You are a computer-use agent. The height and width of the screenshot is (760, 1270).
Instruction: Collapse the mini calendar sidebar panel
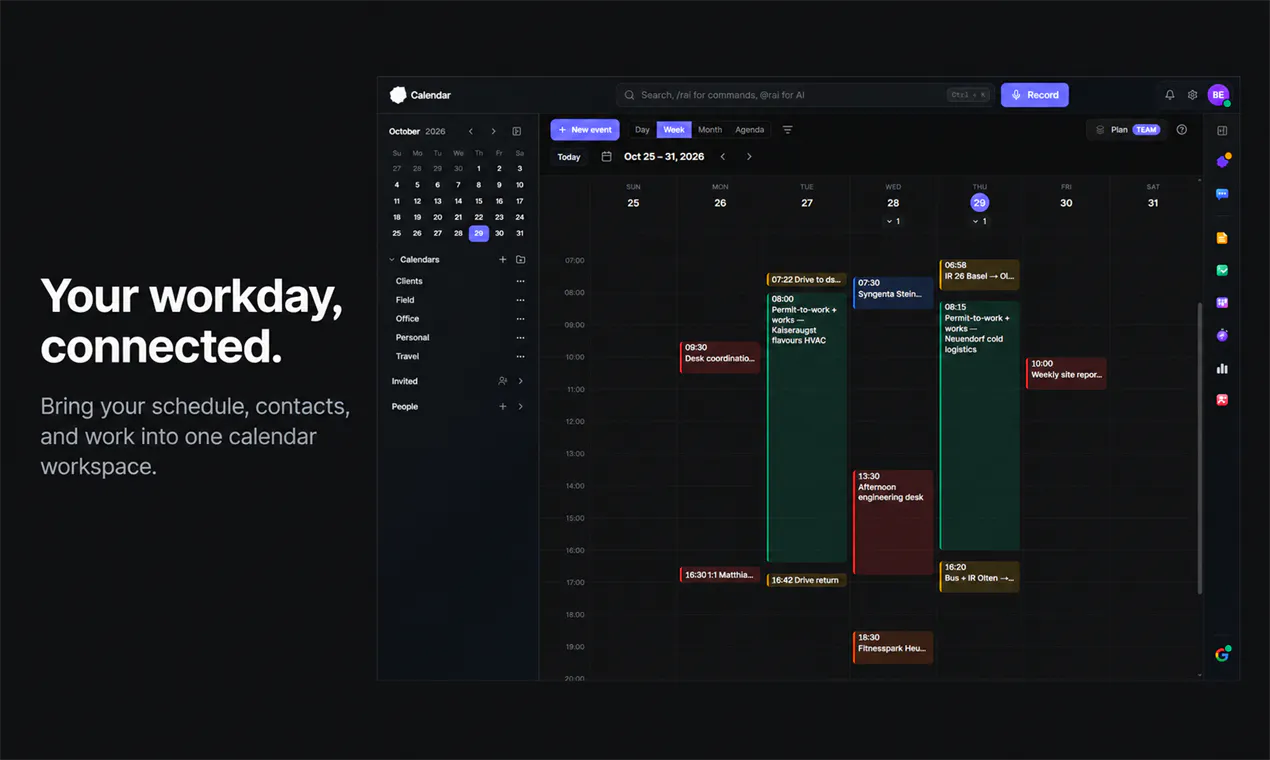click(516, 131)
